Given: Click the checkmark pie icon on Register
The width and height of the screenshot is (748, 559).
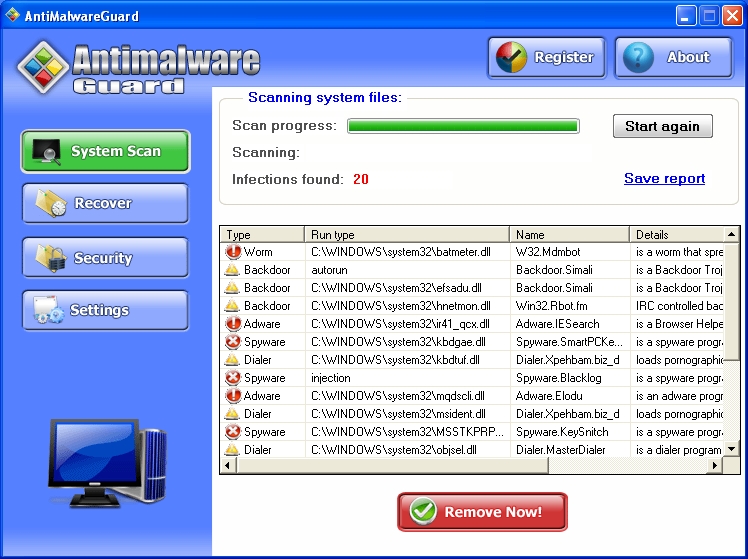Looking at the screenshot, I should point(511,57).
